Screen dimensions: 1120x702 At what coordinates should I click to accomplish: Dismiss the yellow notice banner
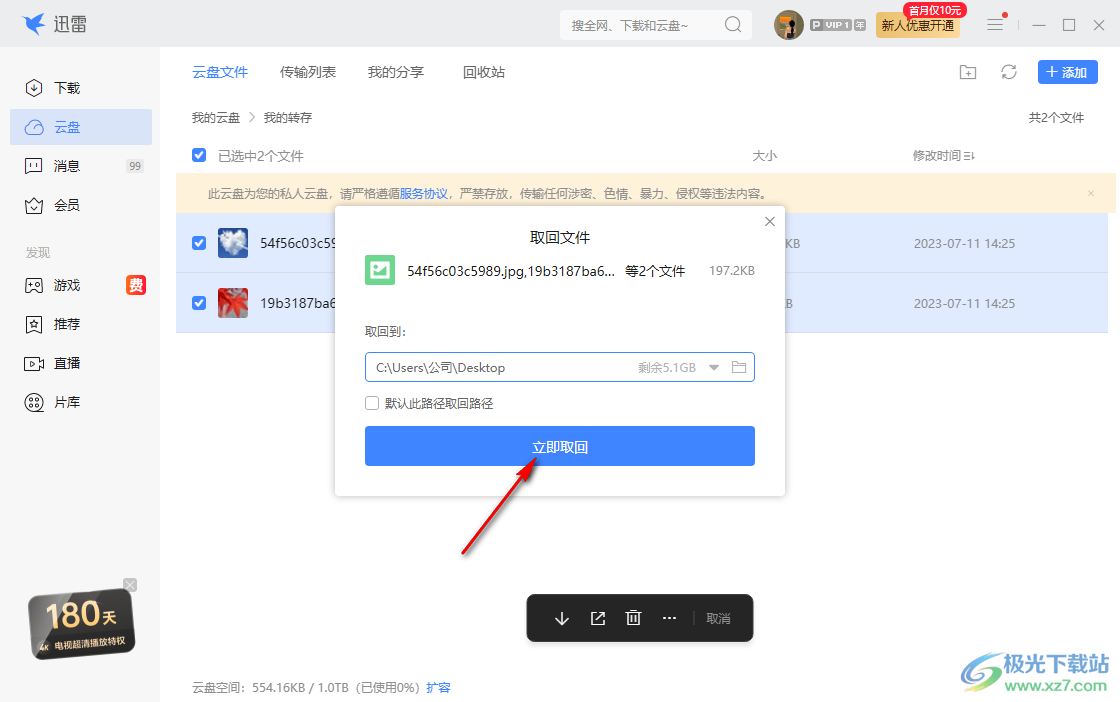click(1091, 194)
